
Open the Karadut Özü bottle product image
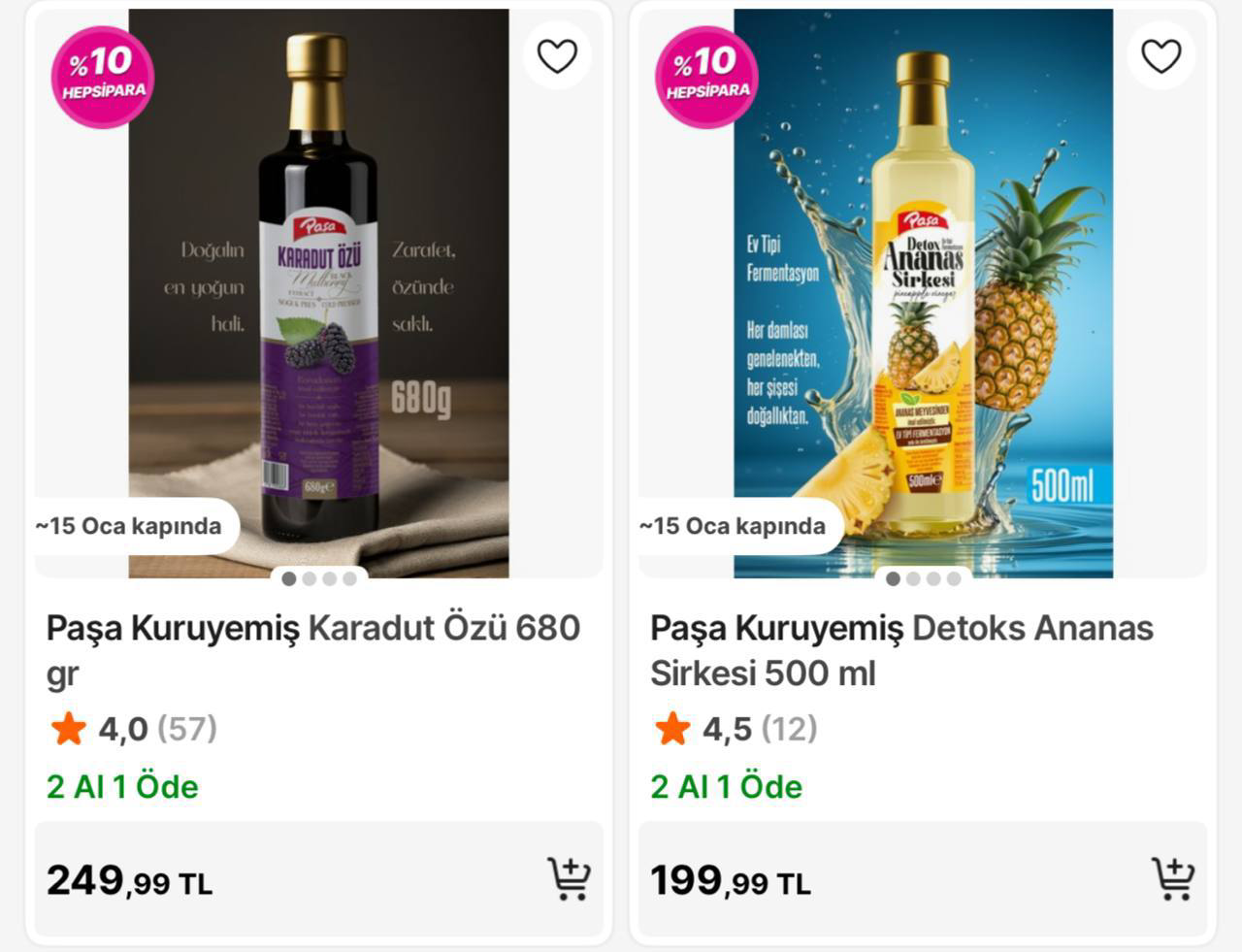(318, 291)
